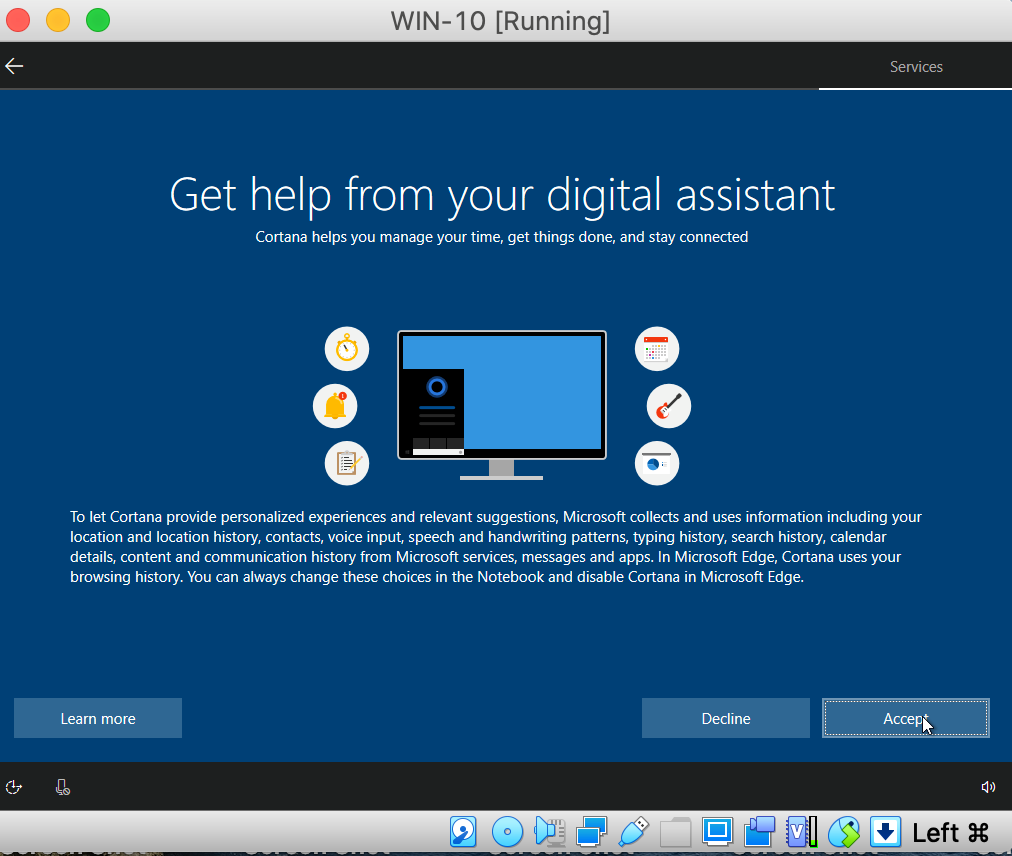Click the Cortana data collection paragraph

coord(496,547)
